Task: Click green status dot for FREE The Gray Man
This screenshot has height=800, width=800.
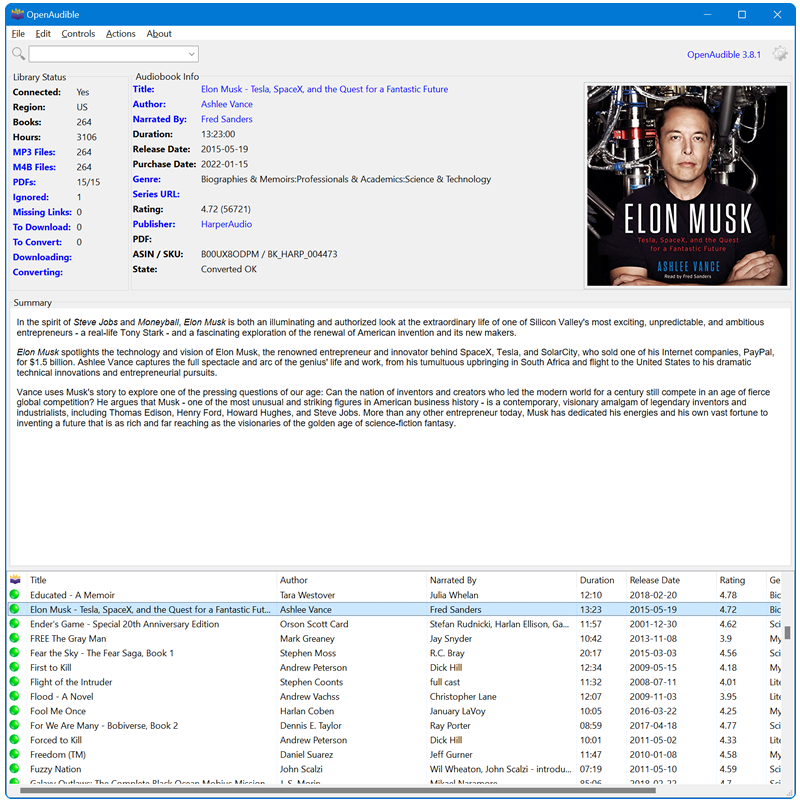Action: pos(14,638)
